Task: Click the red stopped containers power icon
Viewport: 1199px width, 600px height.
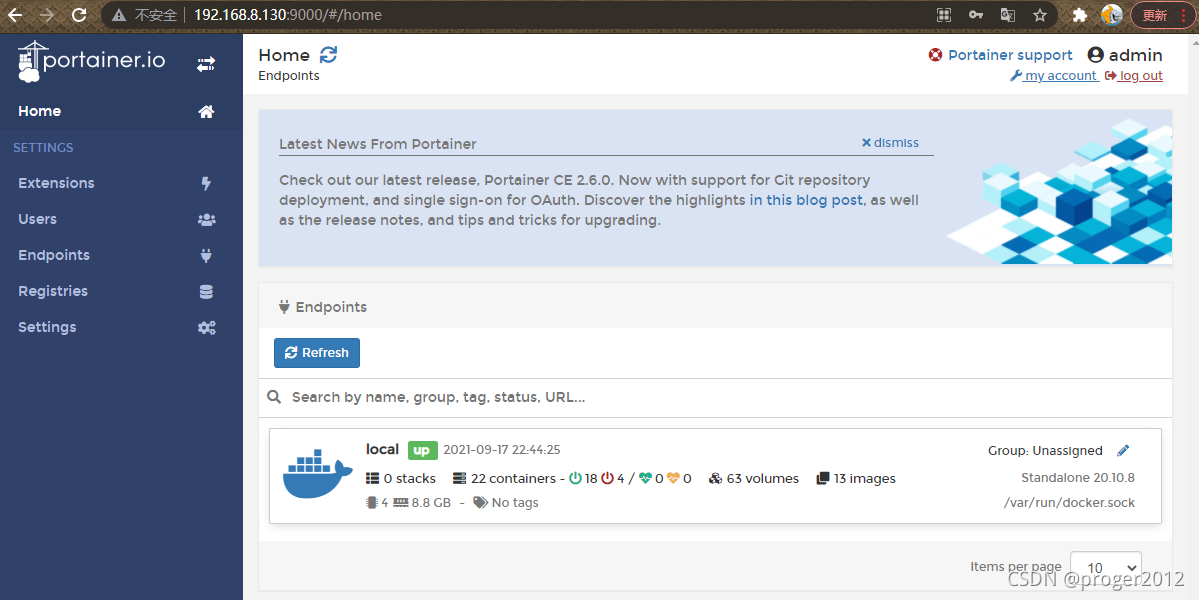Action: [x=607, y=478]
